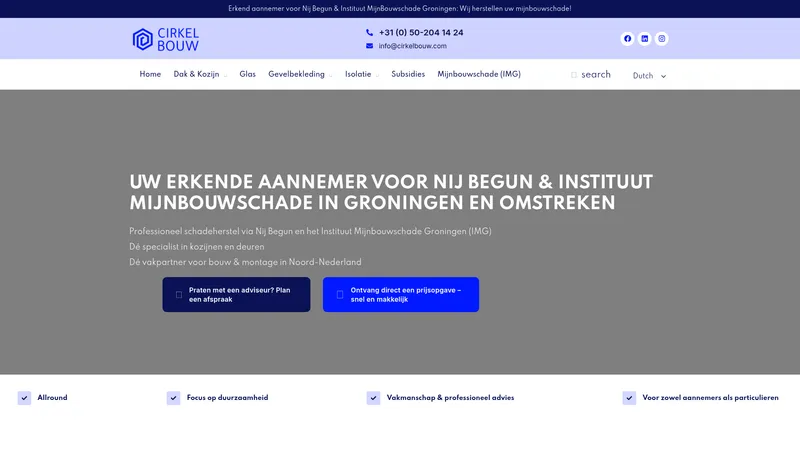Open the LinkedIn social icon
This screenshot has width=800, height=450.
coord(644,39)
